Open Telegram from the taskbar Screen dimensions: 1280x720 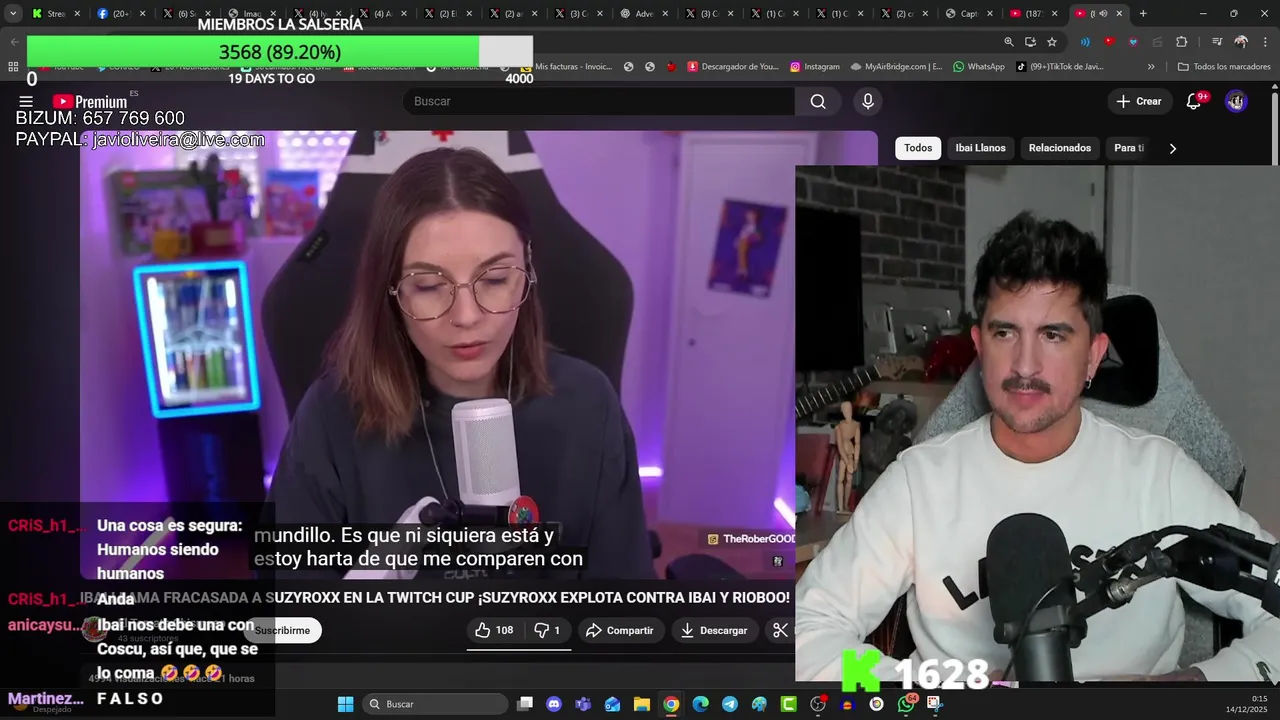click(730, 704)
